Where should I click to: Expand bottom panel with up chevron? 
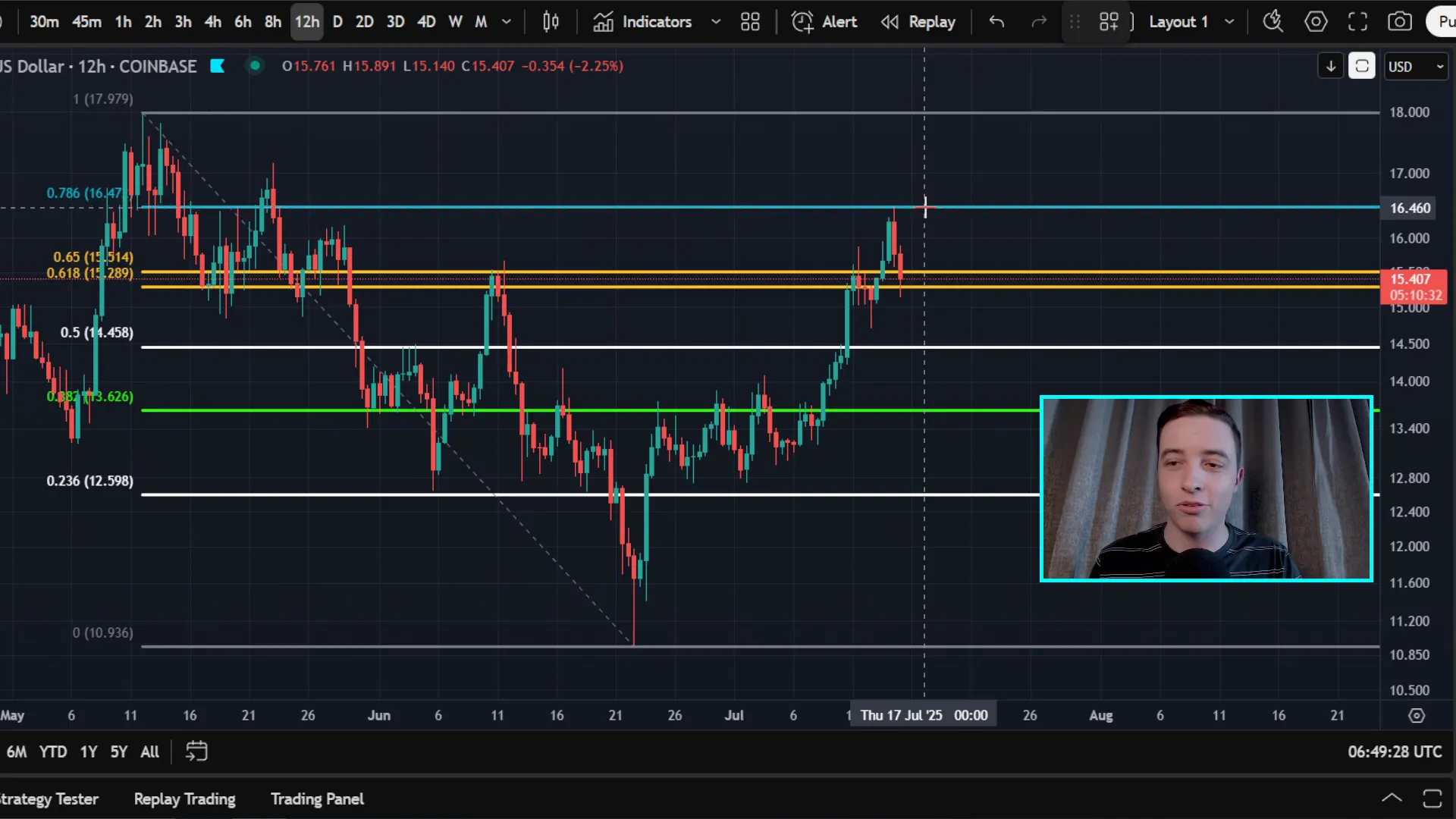1392,798
